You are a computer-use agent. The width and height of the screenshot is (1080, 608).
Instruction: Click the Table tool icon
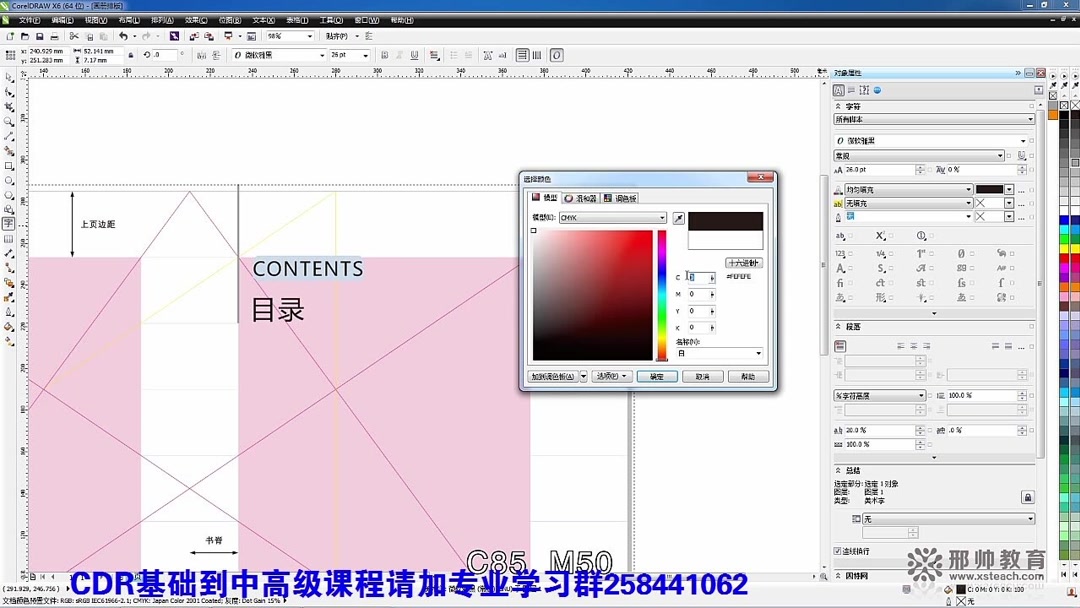pyautogui.click(x=8, y=239)
